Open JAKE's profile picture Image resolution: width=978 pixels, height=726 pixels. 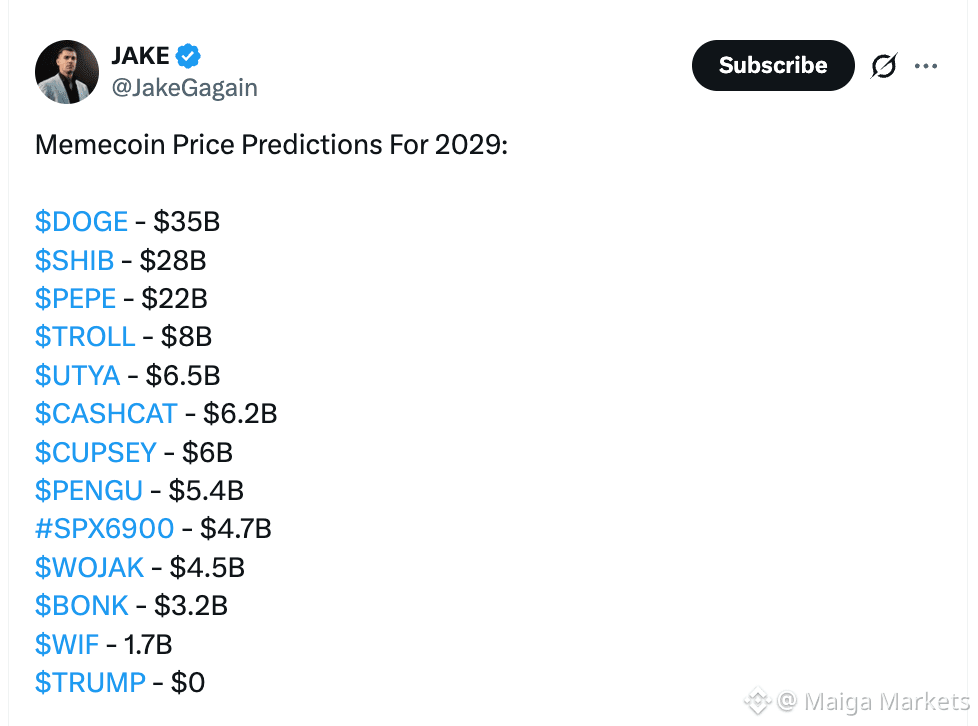click(x=67, y=72)
